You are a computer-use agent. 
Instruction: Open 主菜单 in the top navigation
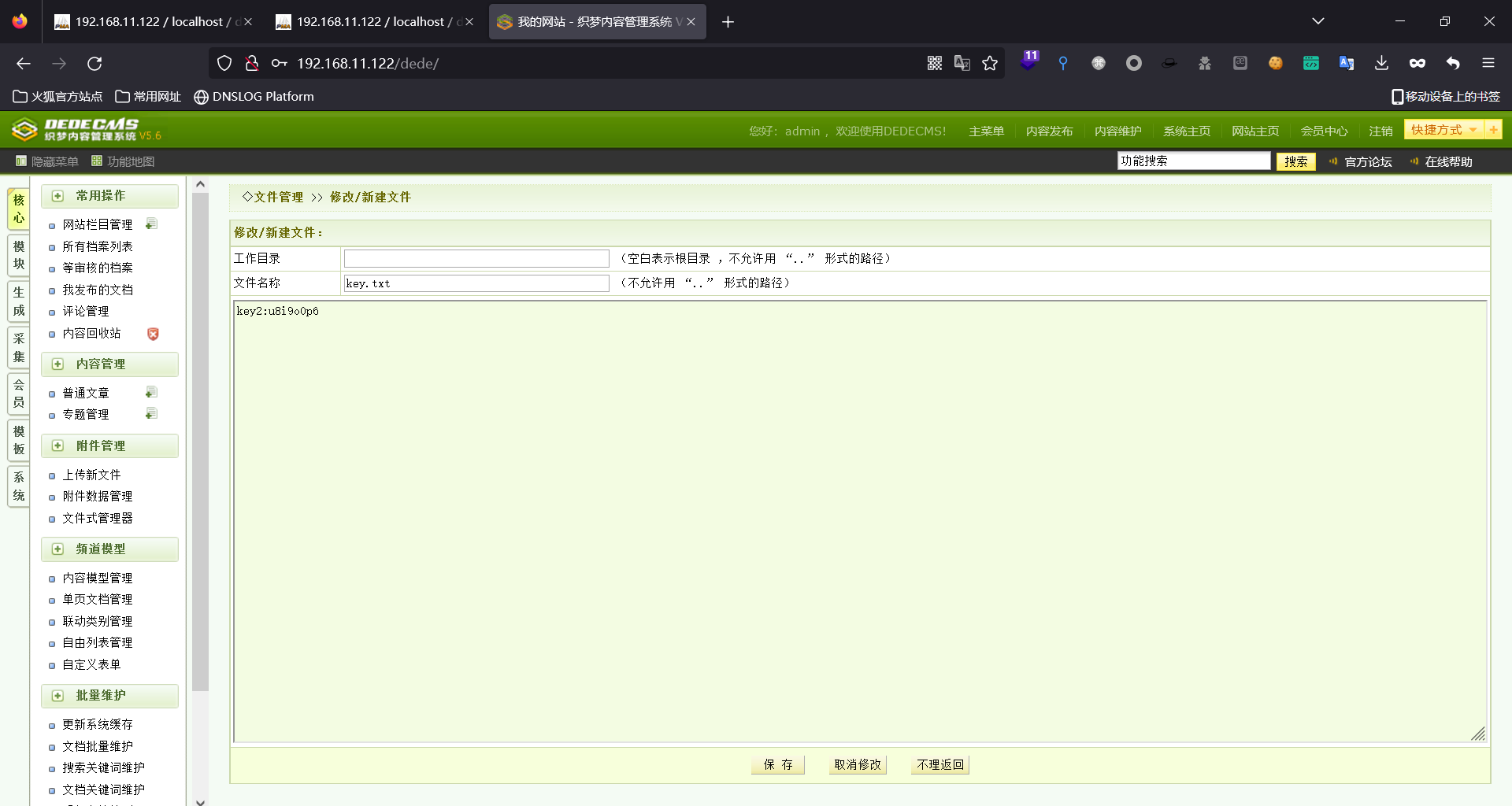[986, 131]
